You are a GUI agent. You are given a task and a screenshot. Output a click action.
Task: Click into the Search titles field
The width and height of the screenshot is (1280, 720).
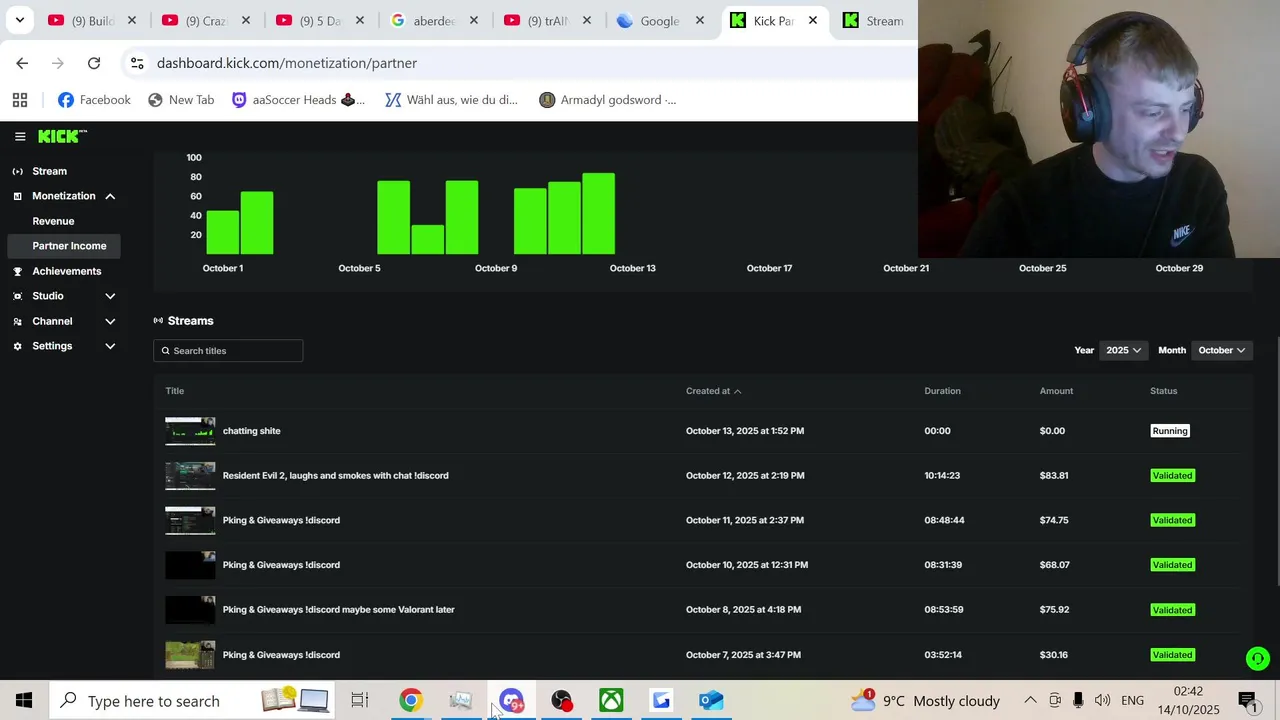point(228,351)
